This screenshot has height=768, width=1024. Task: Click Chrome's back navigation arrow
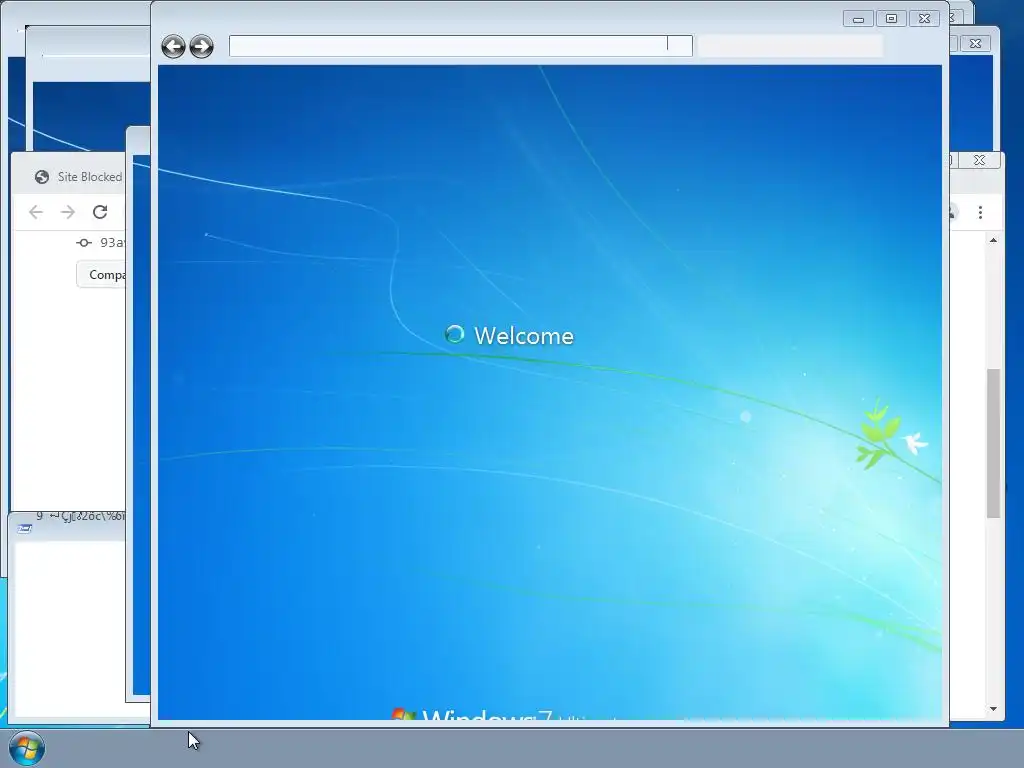(x=36, y=212)
